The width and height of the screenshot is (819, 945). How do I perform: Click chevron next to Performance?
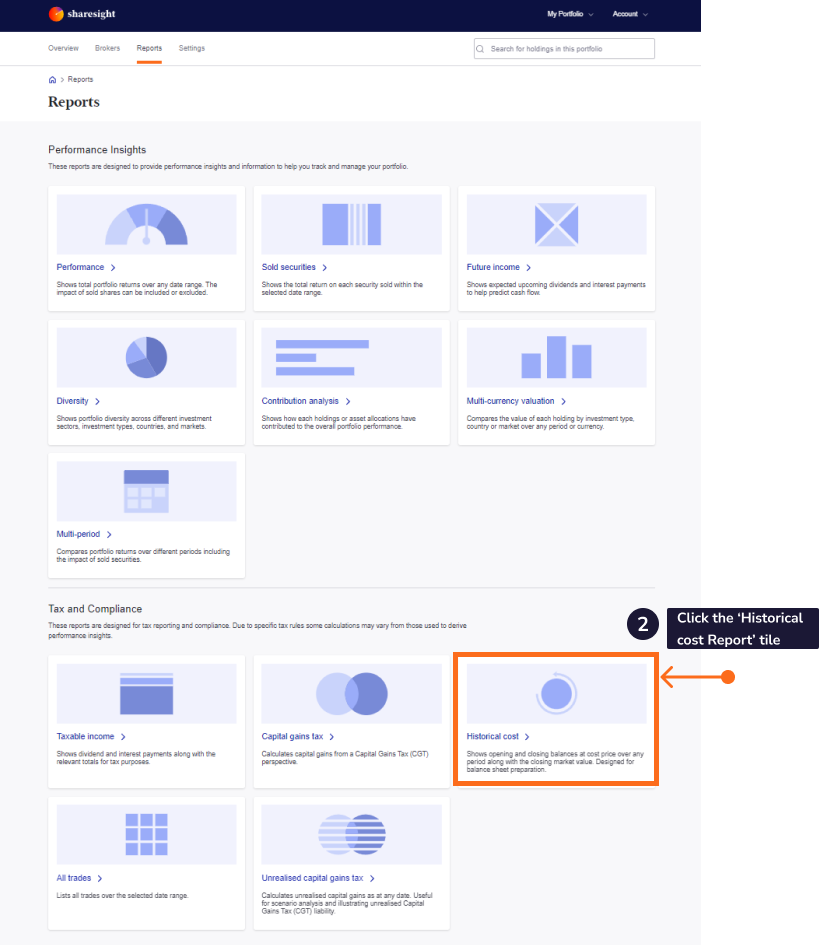[x=113, y=268]
